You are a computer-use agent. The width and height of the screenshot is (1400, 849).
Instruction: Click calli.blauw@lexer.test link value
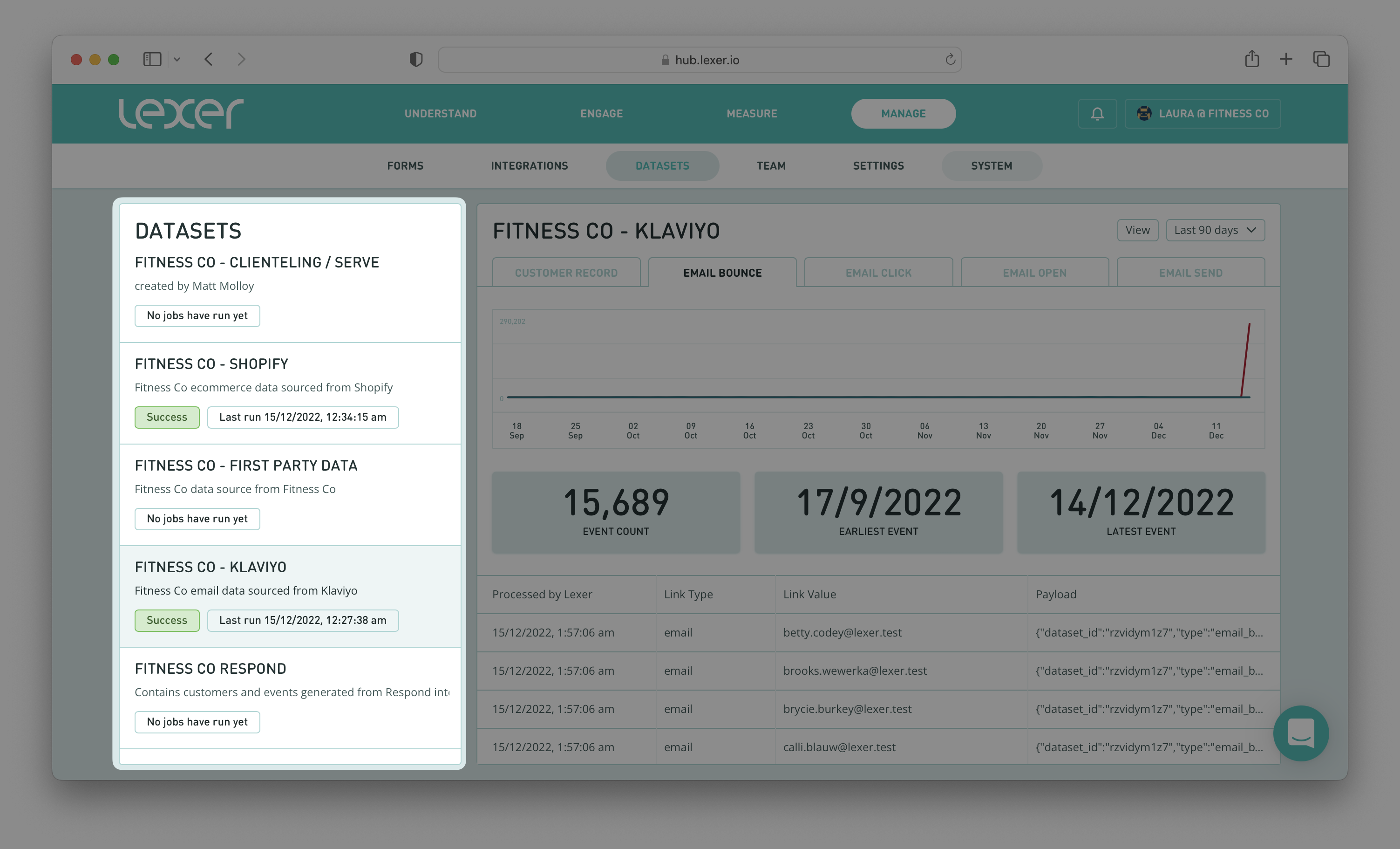(x=839, y=747)
